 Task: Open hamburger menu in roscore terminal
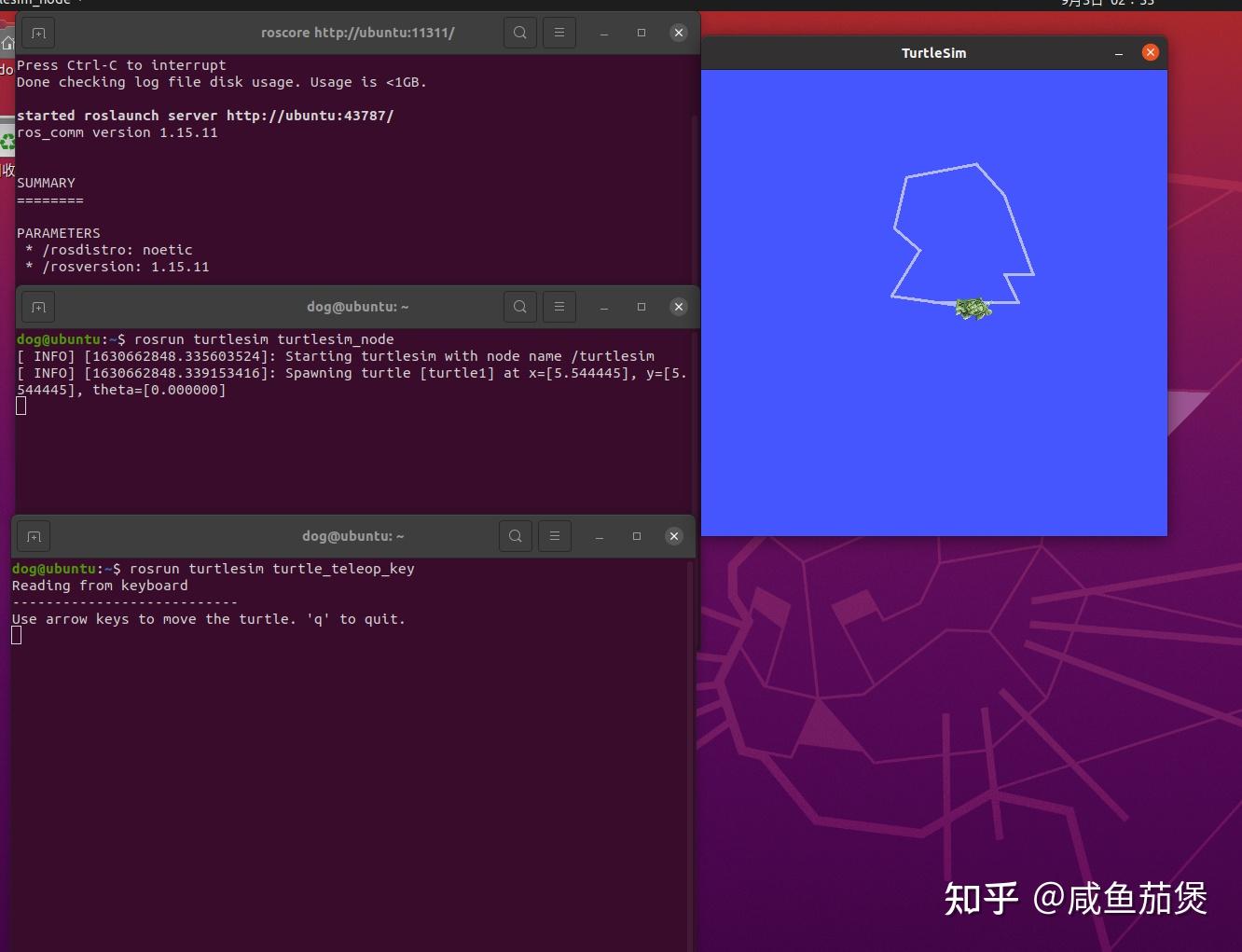pos(559,33)
